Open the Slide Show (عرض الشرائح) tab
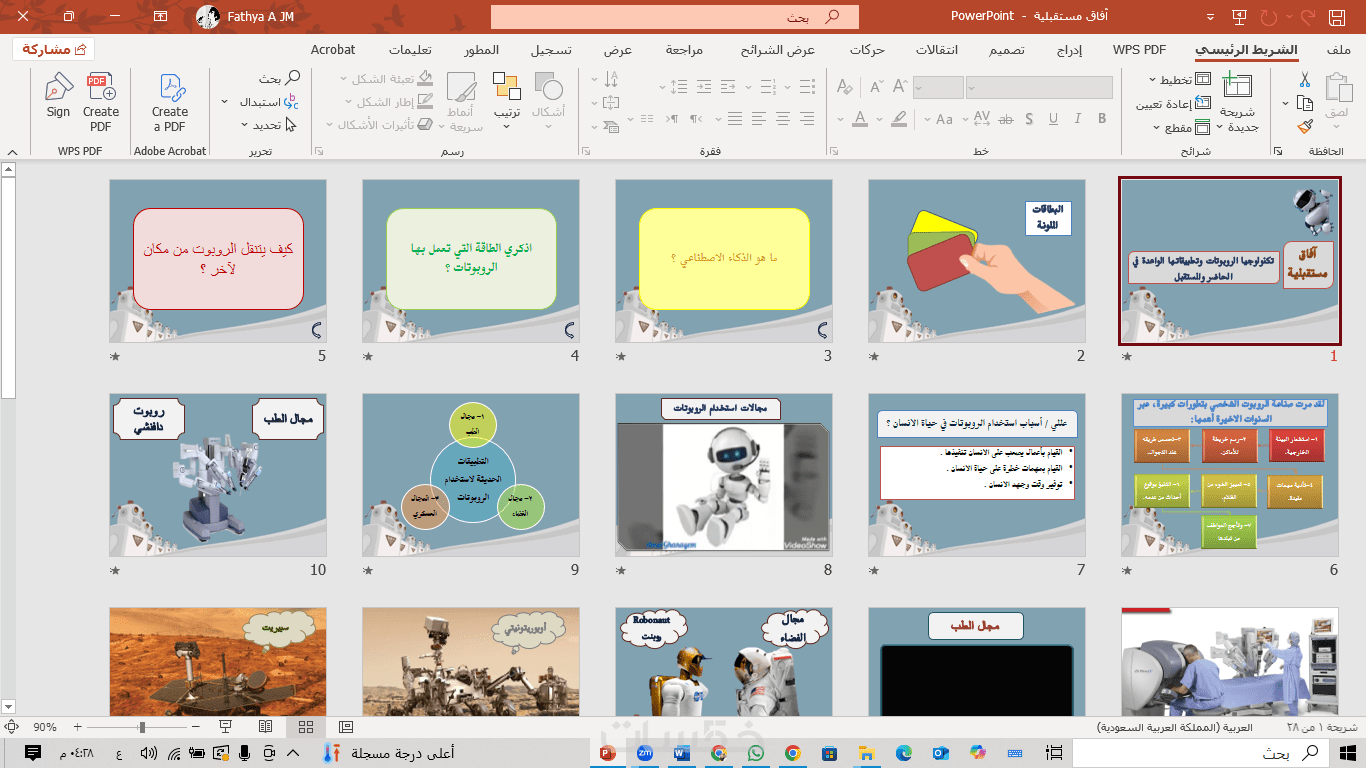1366x768 pixels. (x=778, y=50)
